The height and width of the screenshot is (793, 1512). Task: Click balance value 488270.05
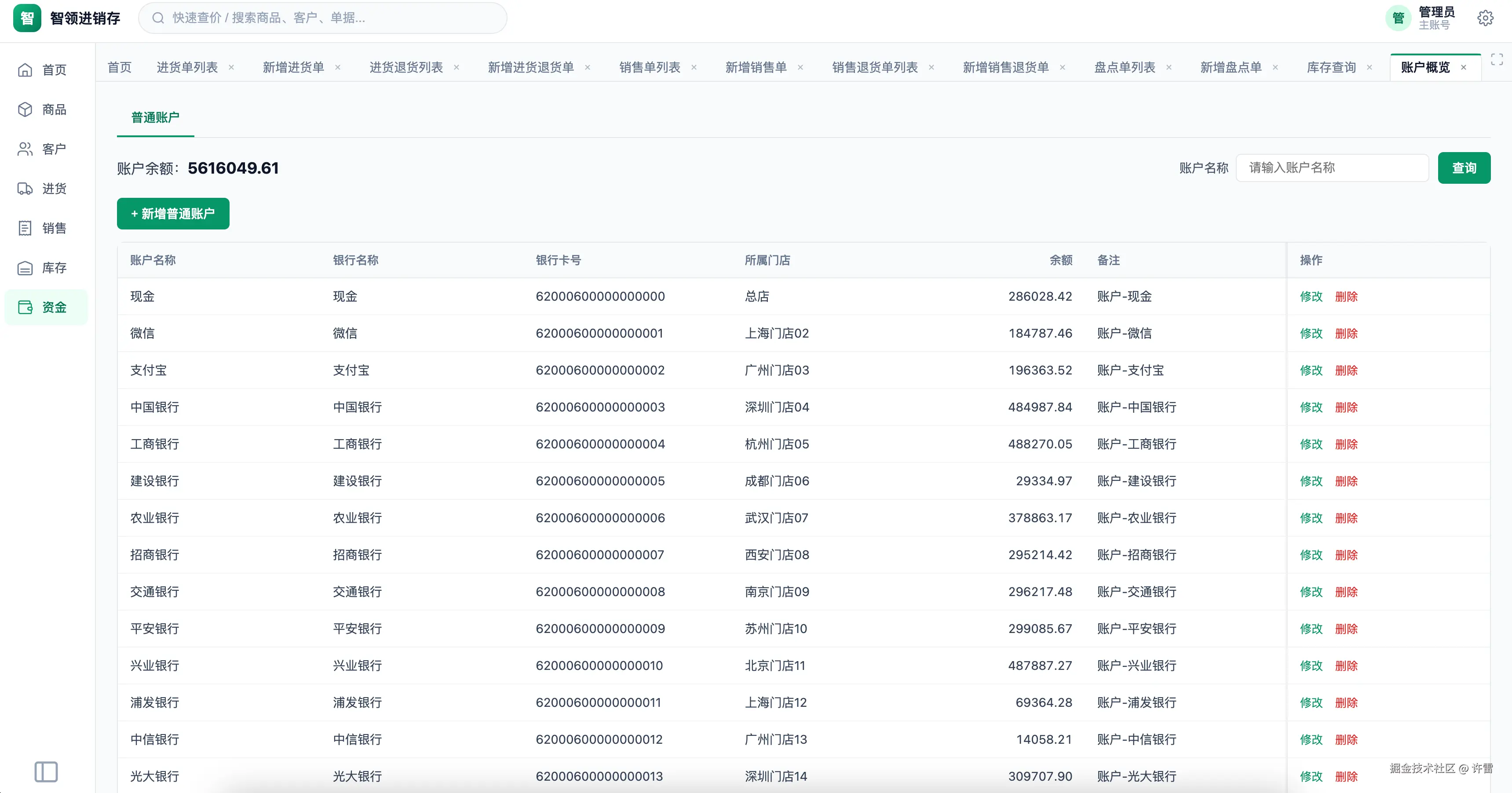(1040, 444)
